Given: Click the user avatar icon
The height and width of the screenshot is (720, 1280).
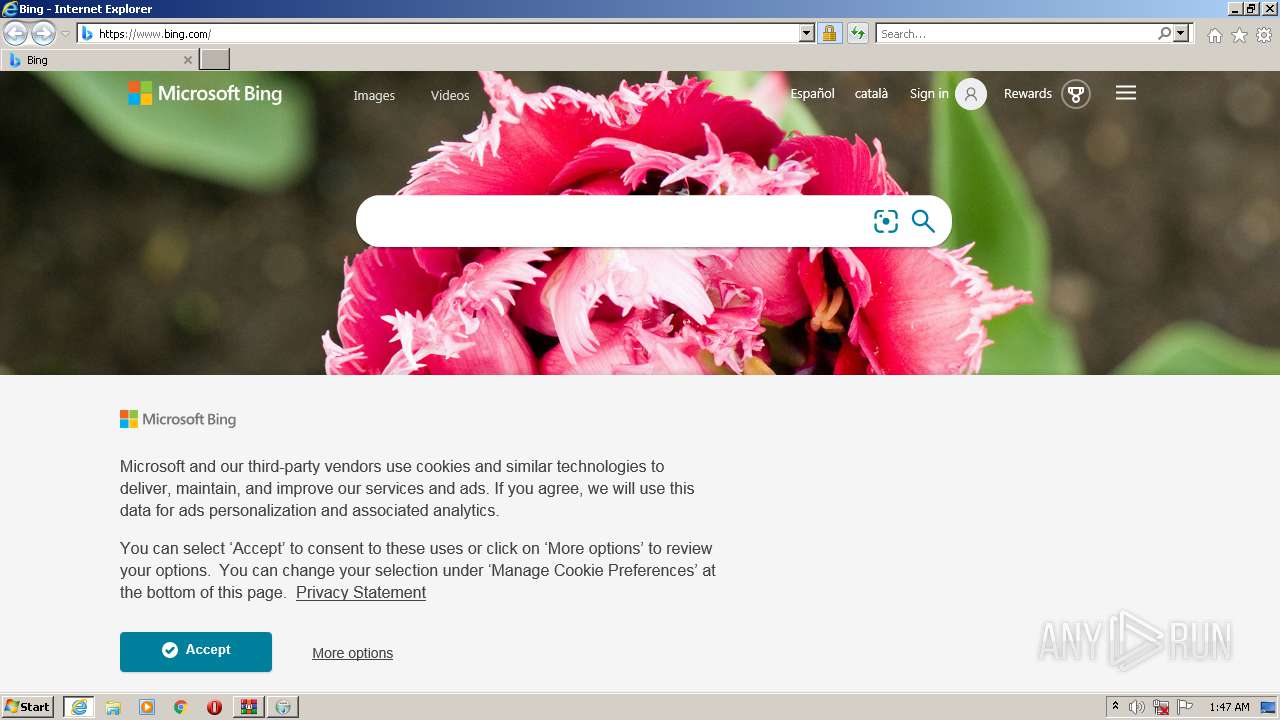Looking at the screenshot, I should point(971,94).
